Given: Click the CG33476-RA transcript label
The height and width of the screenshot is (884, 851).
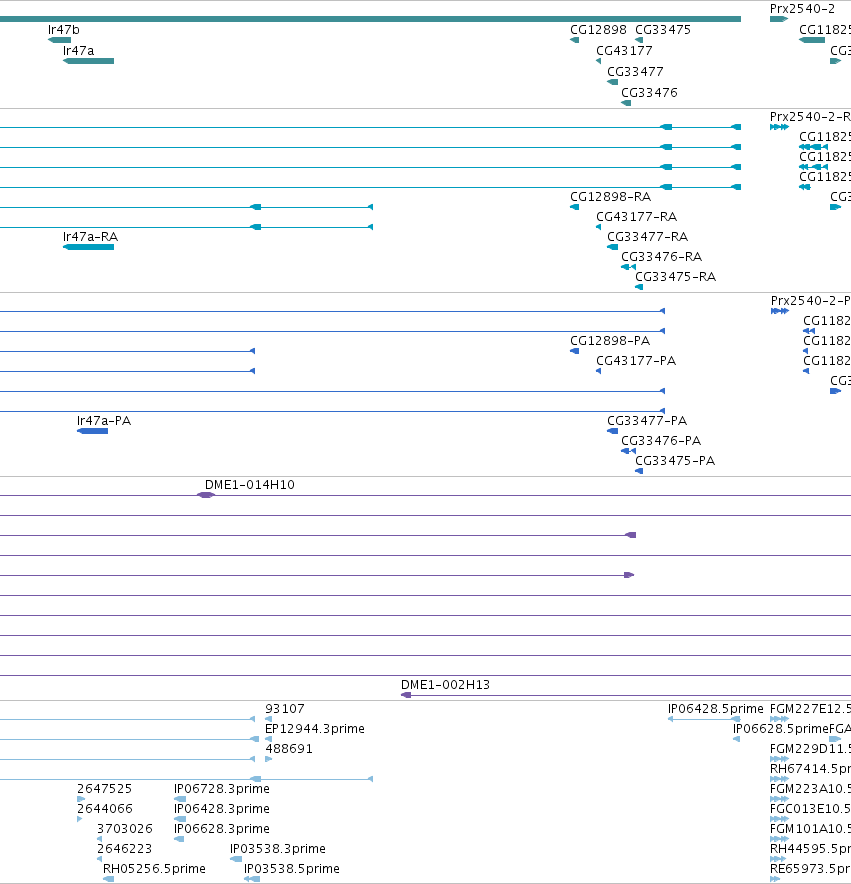Looking at the screenshot, I should [662, 257].
